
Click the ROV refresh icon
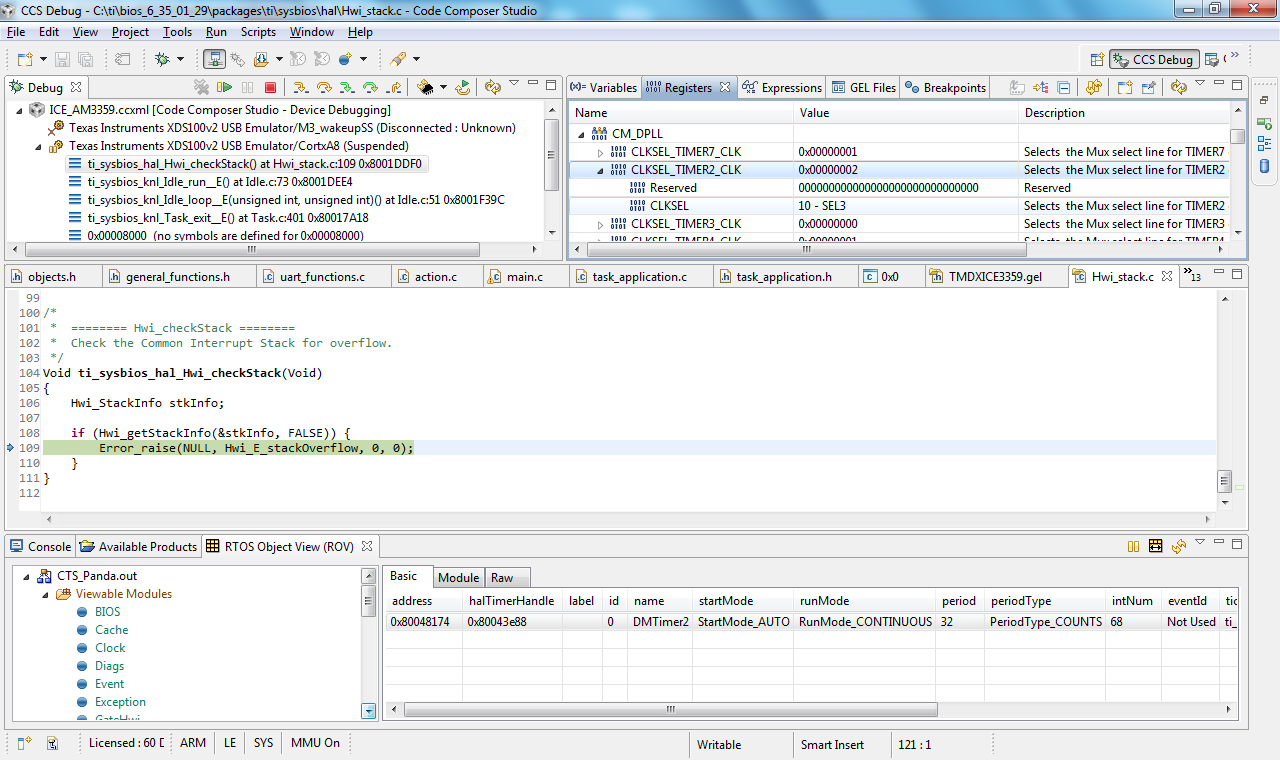pyautogui.click(x=1179, y=546)
